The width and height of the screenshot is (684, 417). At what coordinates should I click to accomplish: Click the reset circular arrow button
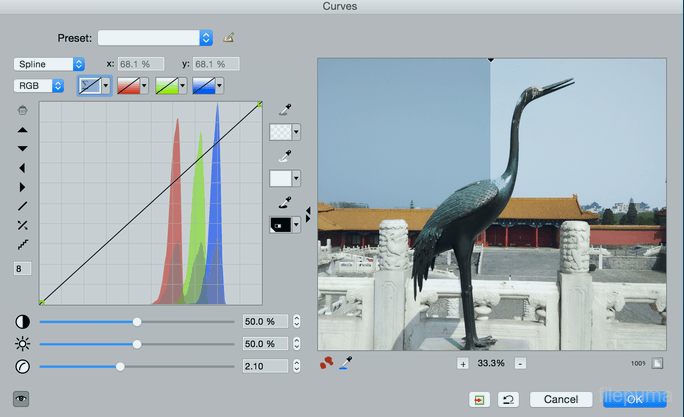click(508, 399)
